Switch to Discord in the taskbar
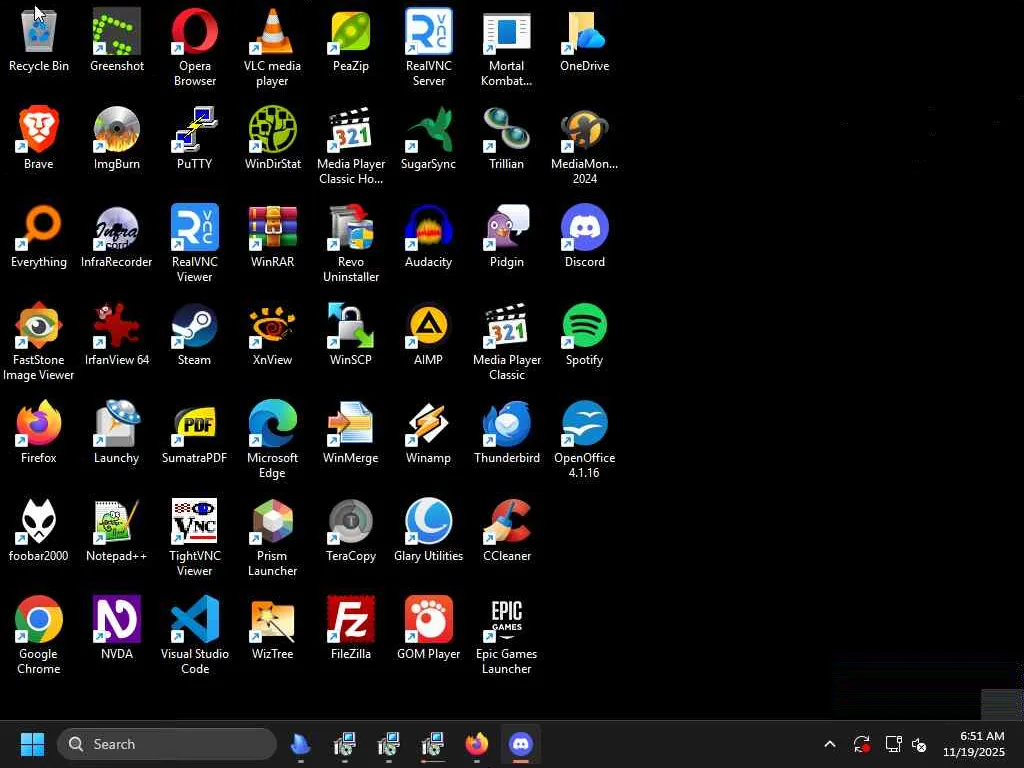The image size is (1024, 768). click(x=520, y=744)
